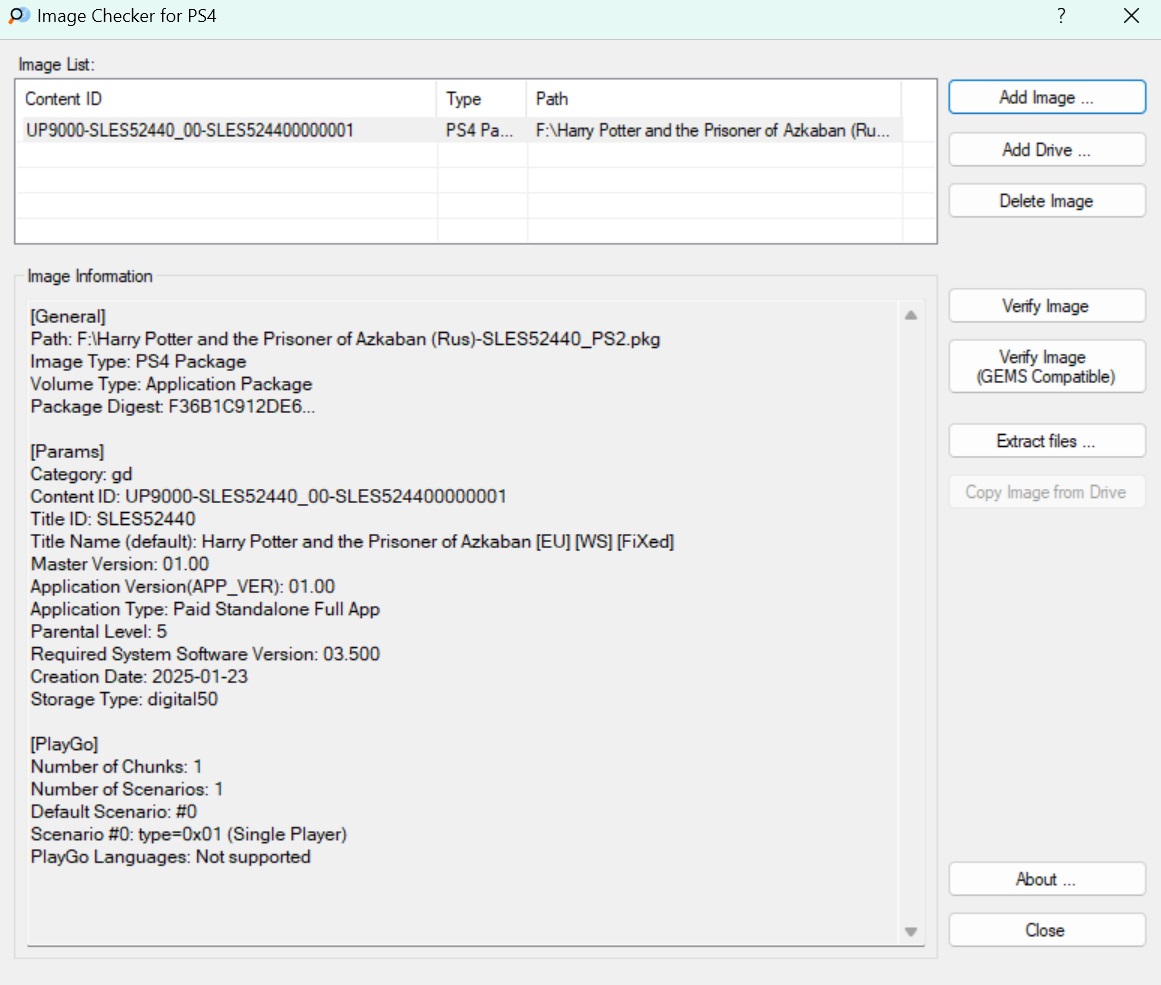Image resolution: width=1161 pixels, height=985 pixels.
Task: Select the UP9000-SLES52440 image row
Action: point(190,130)
